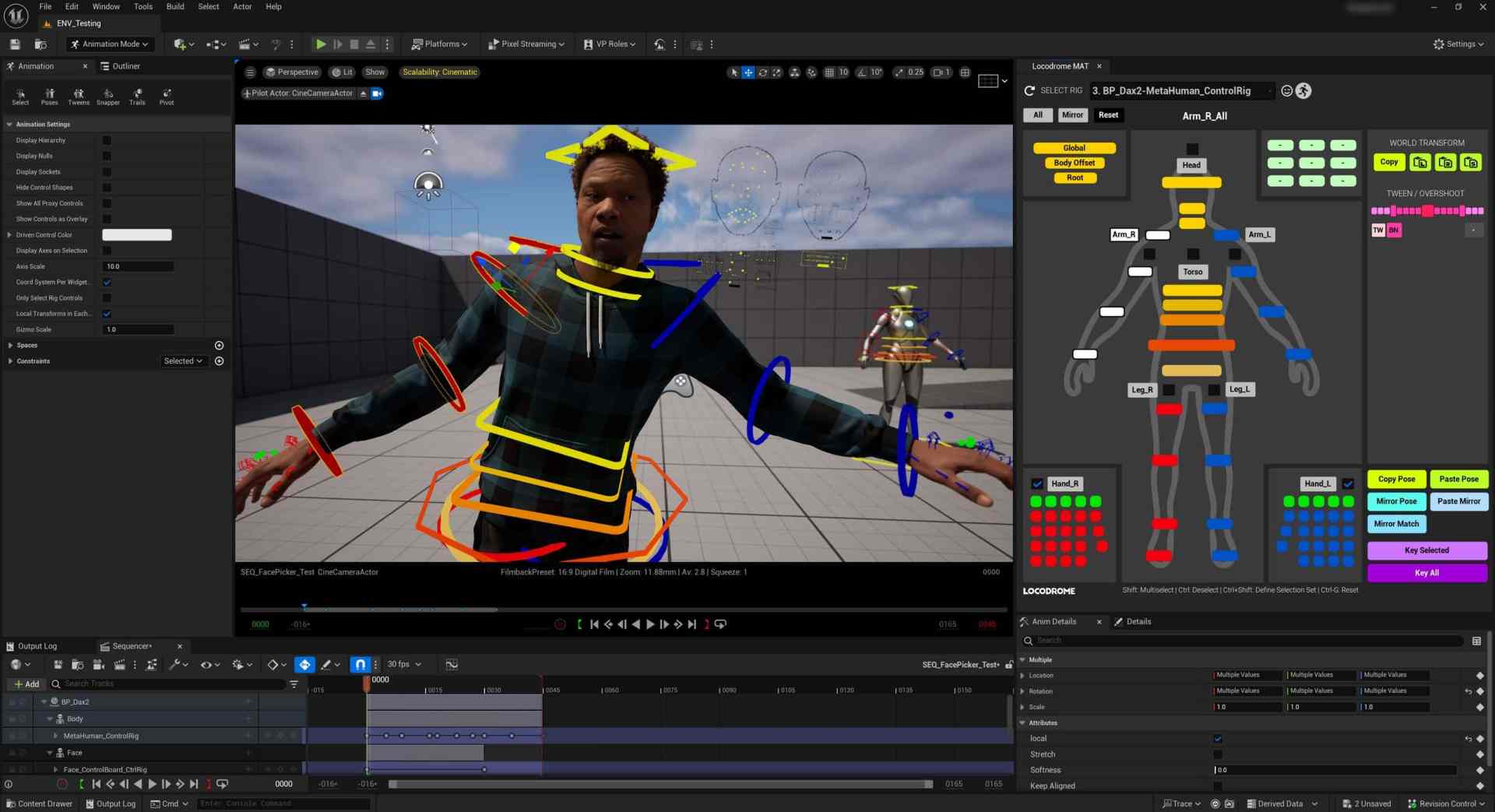Toggle the Display Hierarchy checkbox
1495x812 pixels.
[107, 141]
